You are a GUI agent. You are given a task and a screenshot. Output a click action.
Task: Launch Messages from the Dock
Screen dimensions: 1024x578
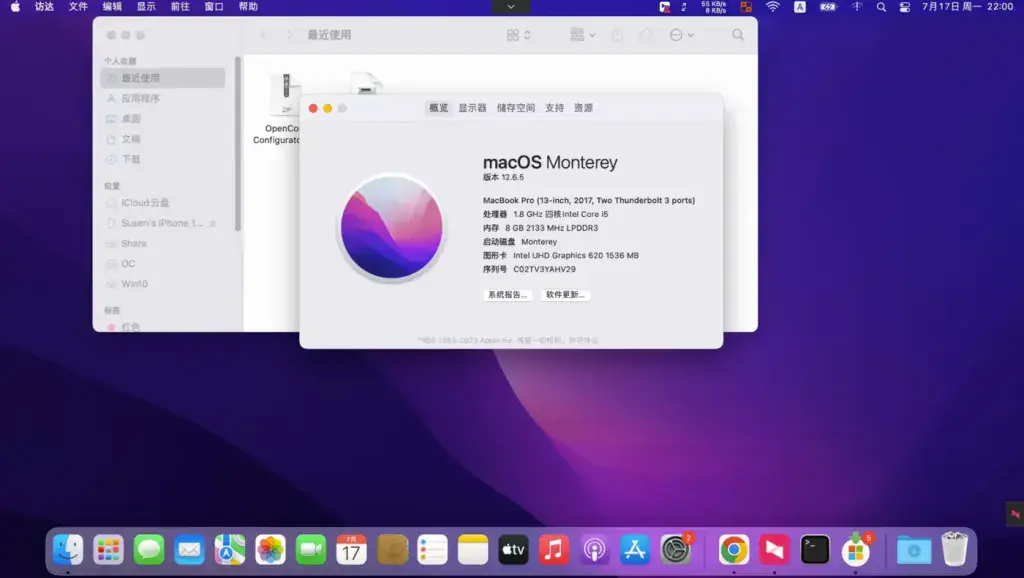149,550
